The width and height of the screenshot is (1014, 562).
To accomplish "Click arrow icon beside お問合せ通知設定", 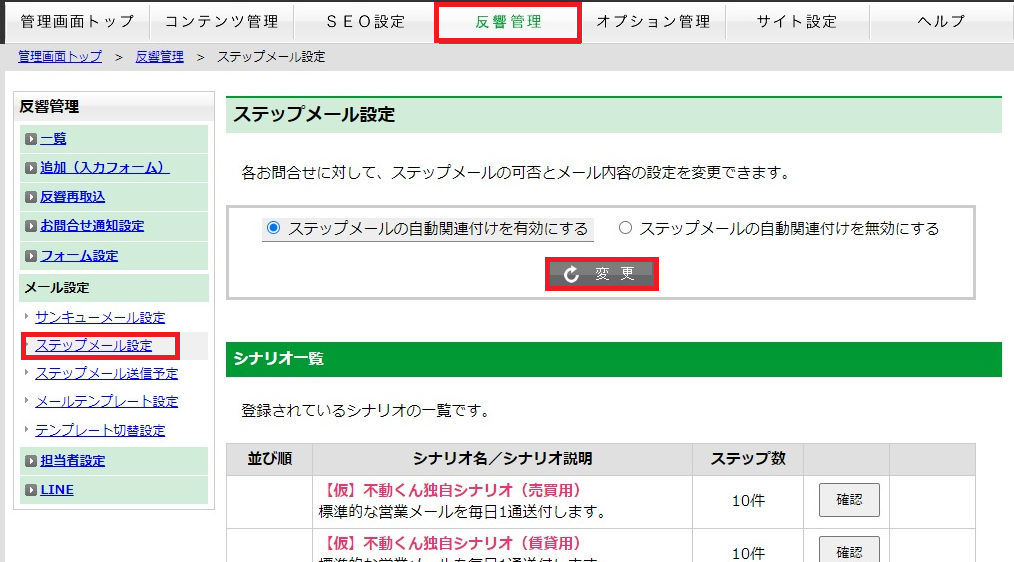I will click(30, 226).
